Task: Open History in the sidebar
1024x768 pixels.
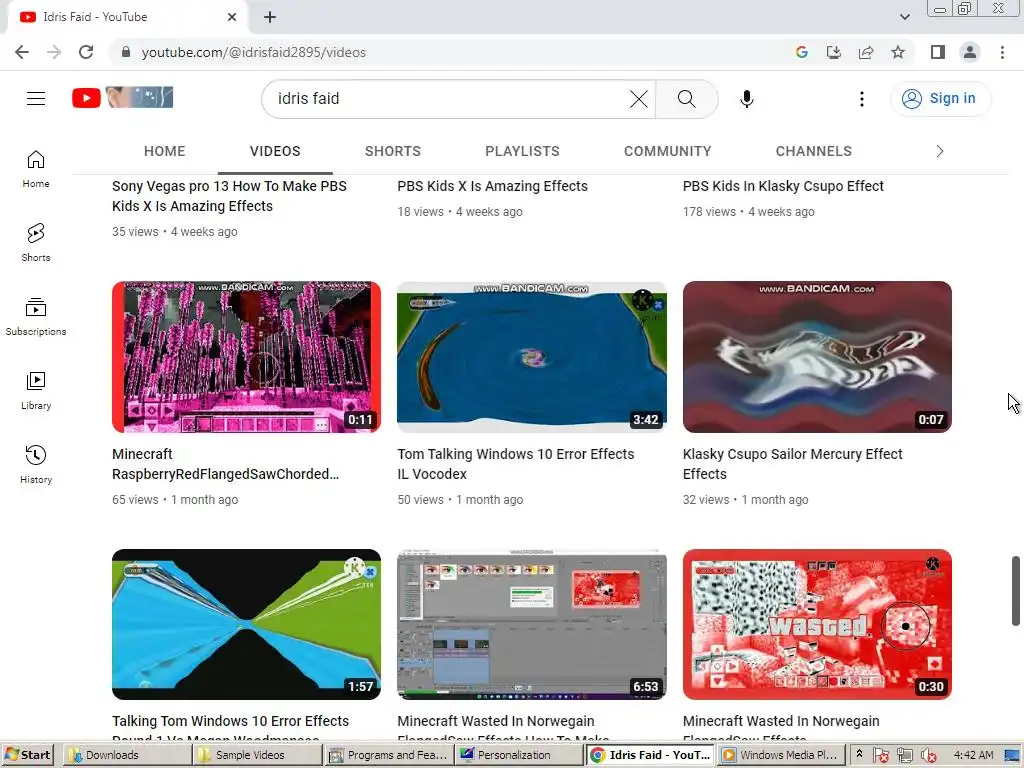Action: (x=36, y=464)
